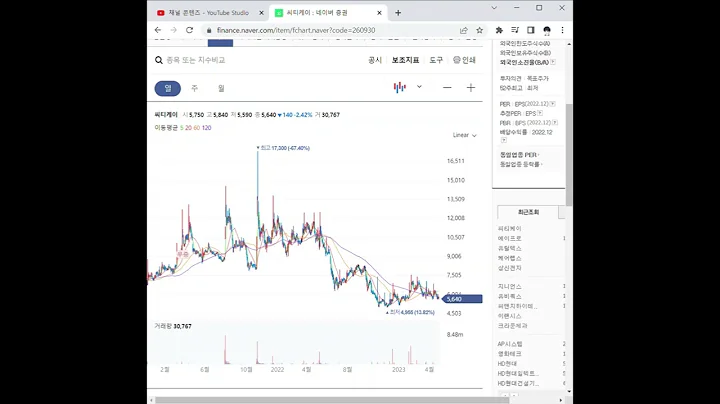
Task: Open the Chrome three-dot menu
Action: click(x=562, y=30)
